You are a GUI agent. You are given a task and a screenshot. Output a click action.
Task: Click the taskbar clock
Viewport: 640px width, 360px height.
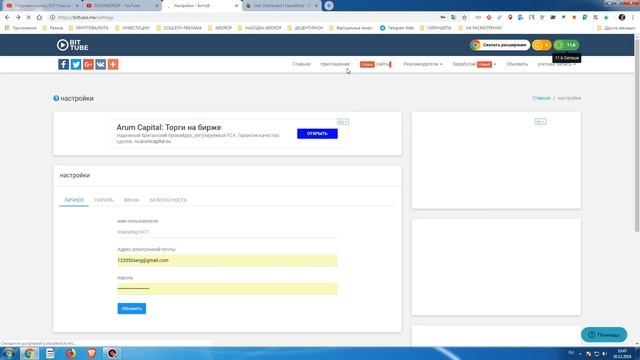622,353
